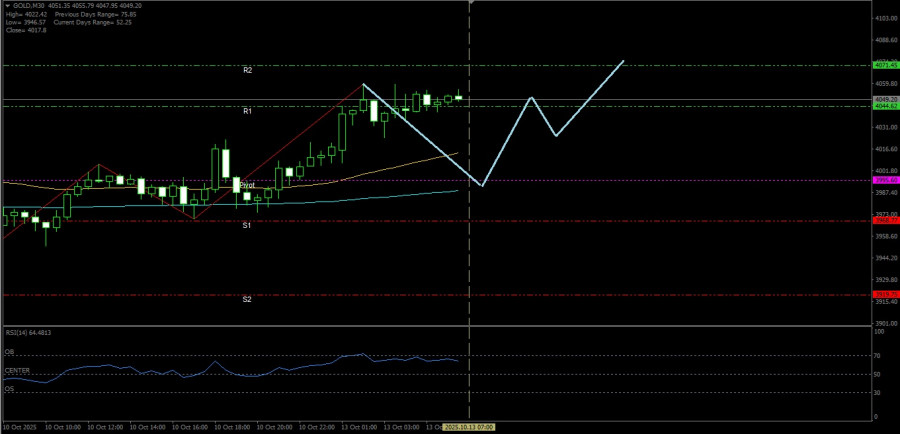
Task: Click the magenta 3995.60 pivot price tag
Action: click(886, 181)
